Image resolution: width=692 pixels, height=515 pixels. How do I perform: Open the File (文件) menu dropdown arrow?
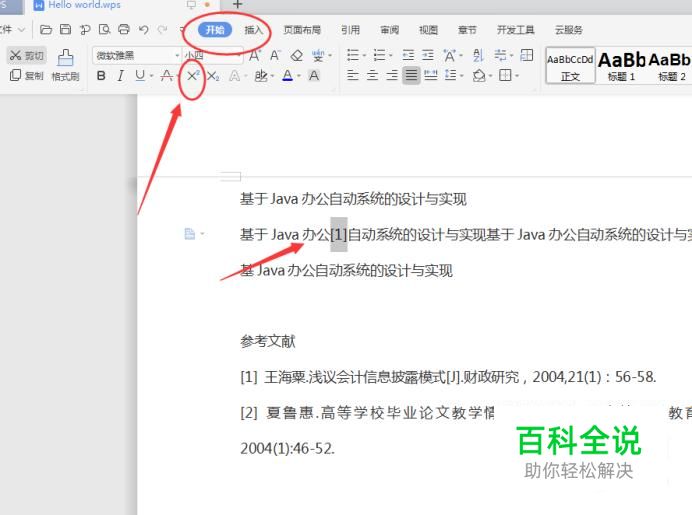tap(21, 30)
